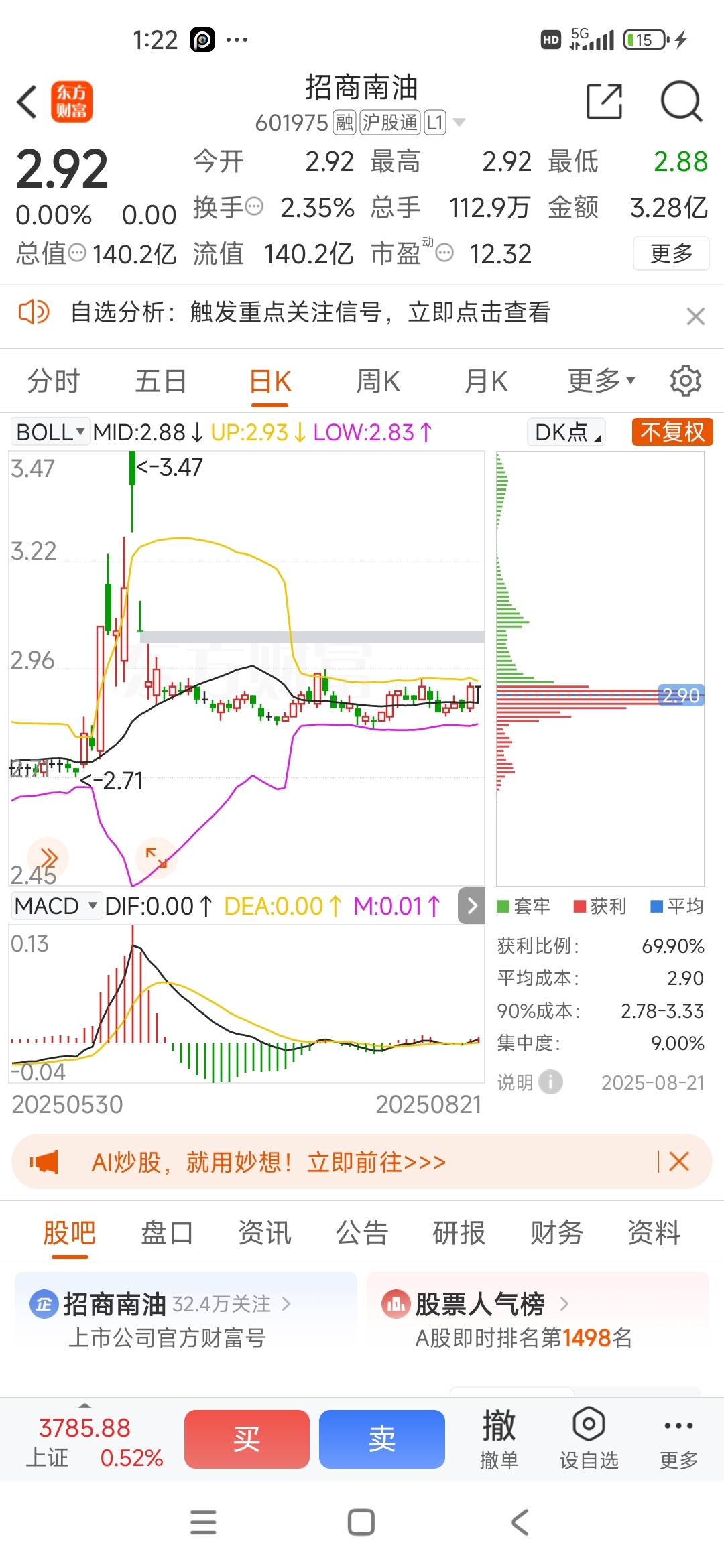The height and width of the screenshot is (1568, 724).
Task: Tap the blue 平均 legend swatch
Action: (657, 907)
